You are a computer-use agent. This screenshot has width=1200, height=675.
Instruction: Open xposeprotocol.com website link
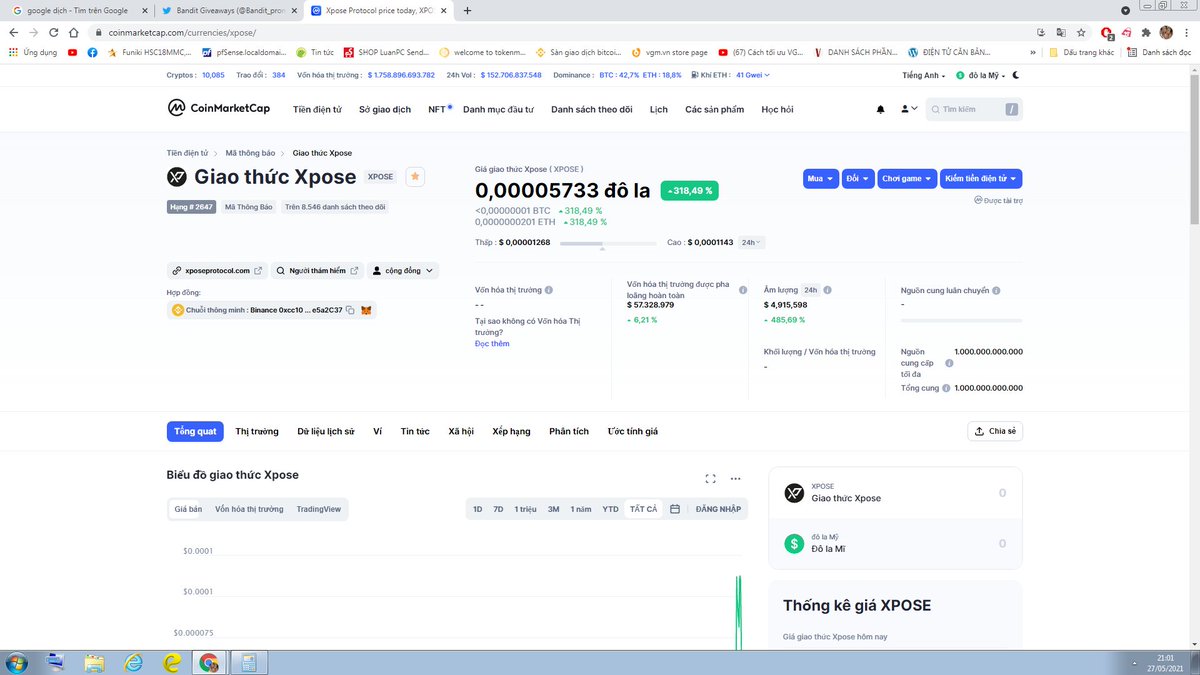(x=217, y=270)
